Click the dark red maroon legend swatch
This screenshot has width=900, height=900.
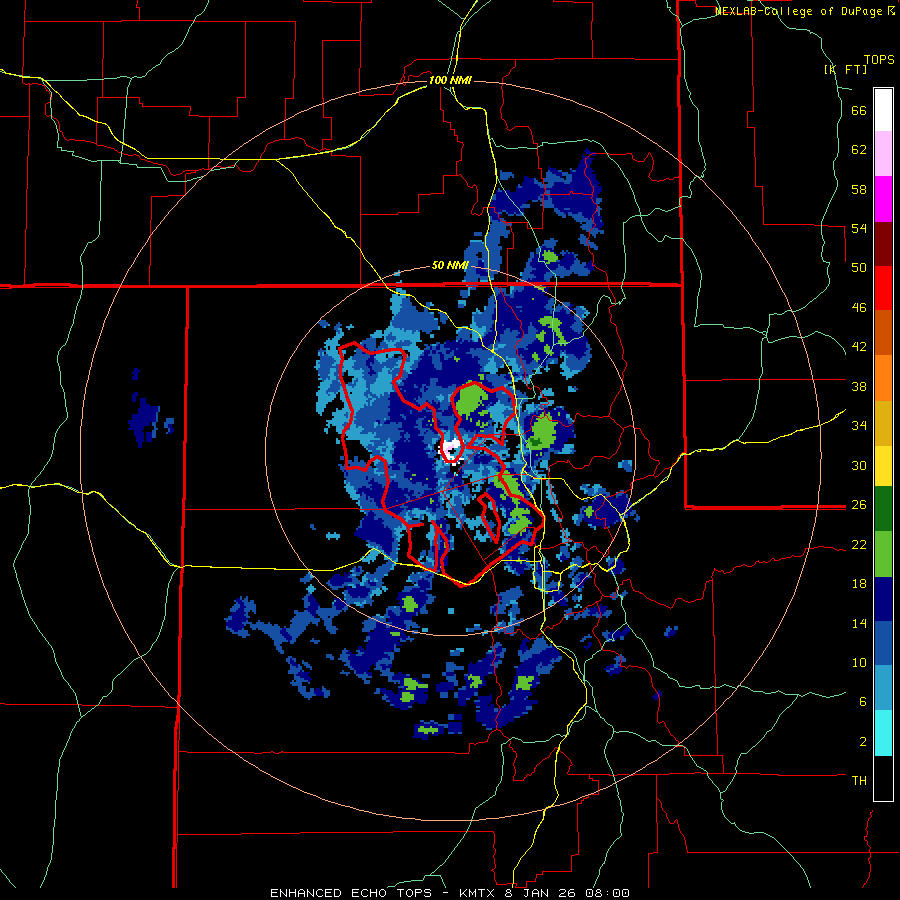tap(883, 244)
